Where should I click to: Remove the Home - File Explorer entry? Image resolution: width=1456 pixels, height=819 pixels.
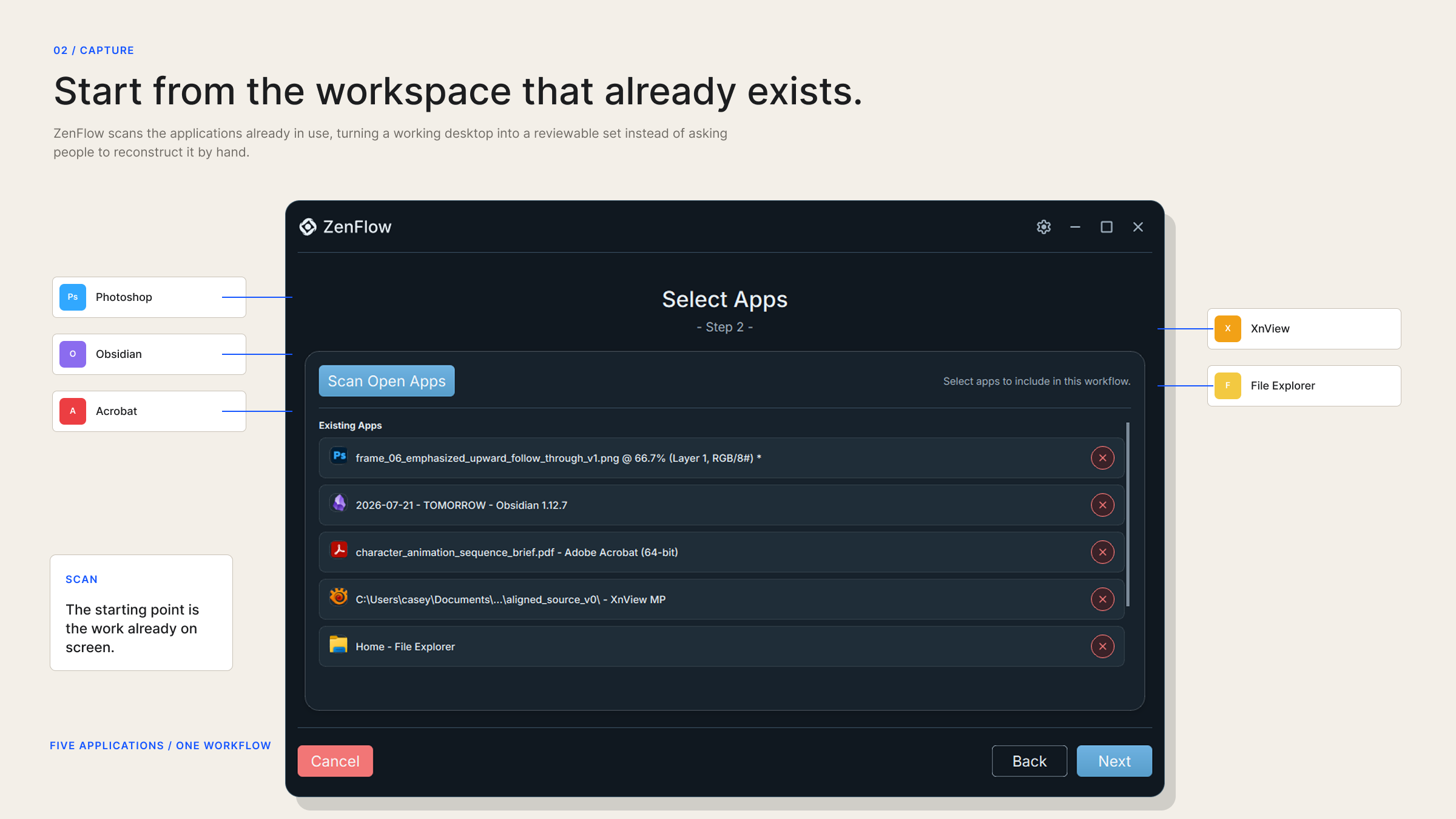(x=1102, y=647)
